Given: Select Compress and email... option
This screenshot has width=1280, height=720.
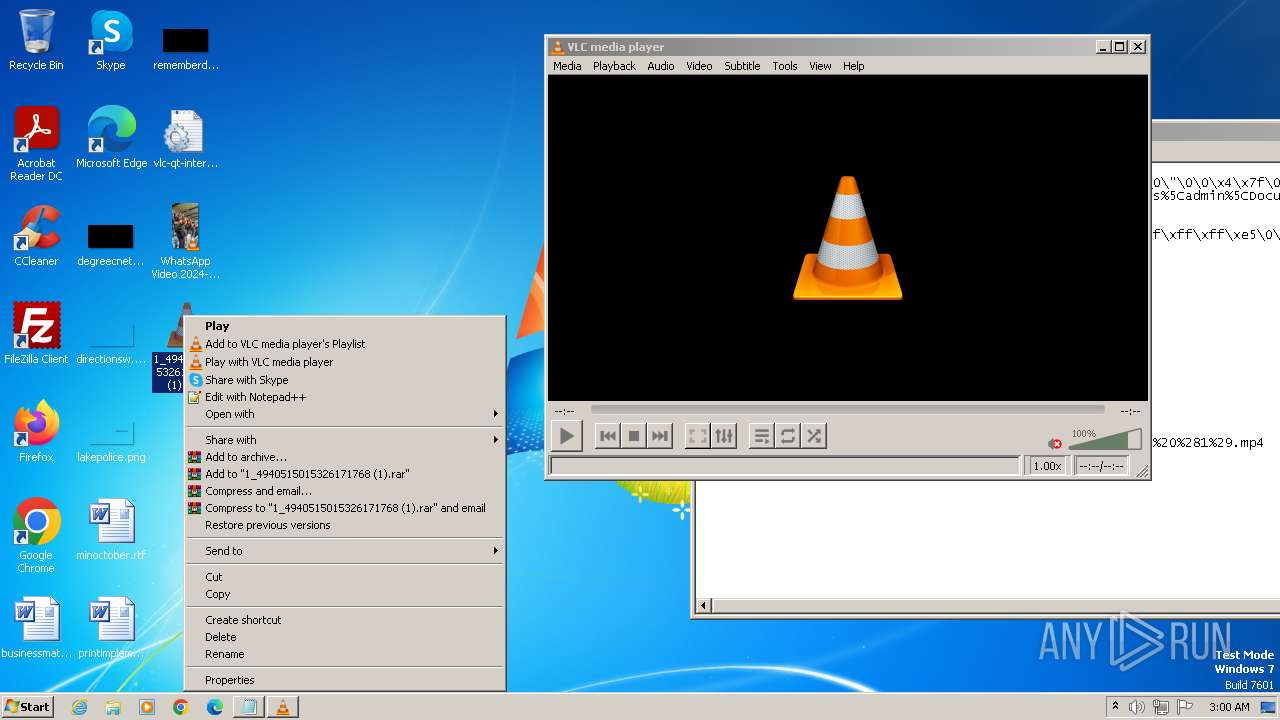Looking at the screenshot, I should tap(345, 491).
